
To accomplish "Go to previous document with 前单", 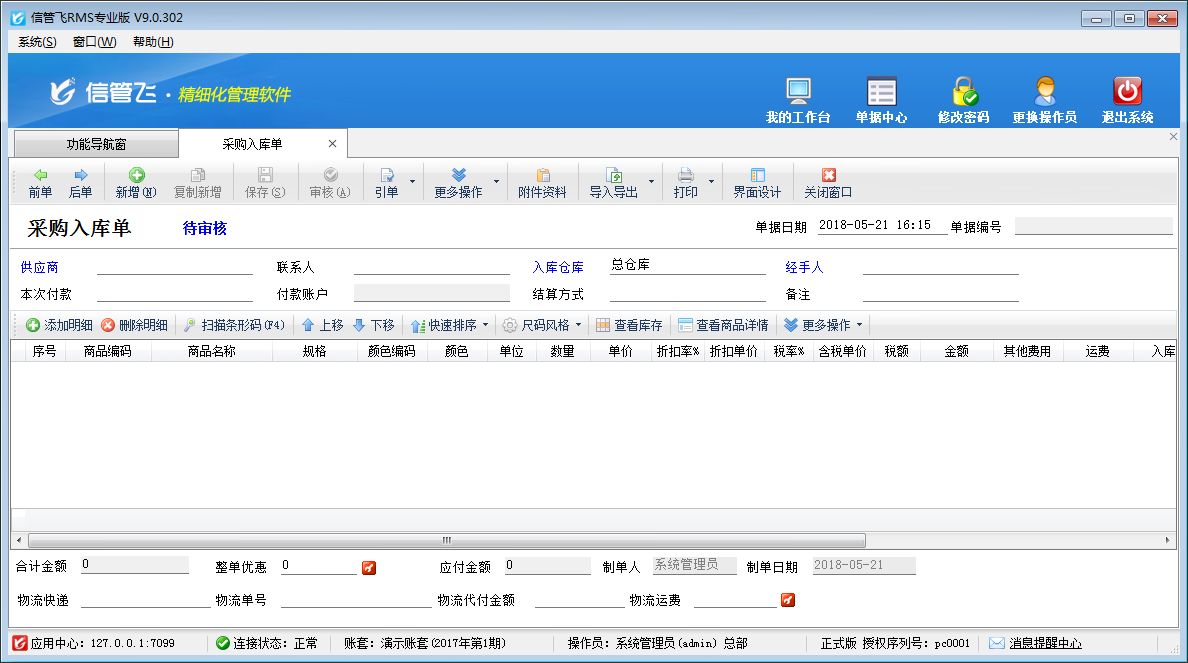I will (40, 183).
